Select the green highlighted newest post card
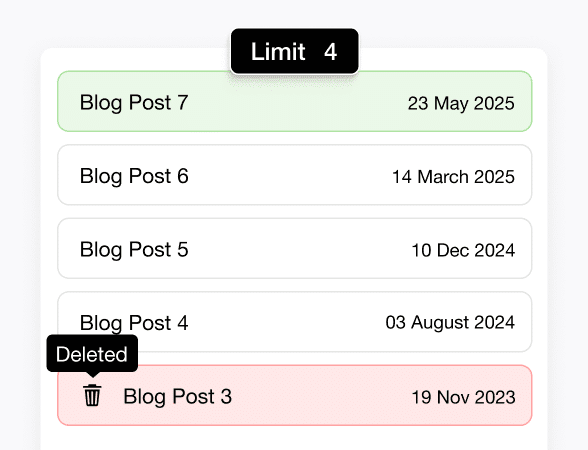Viewport: 588px width, 450px height. [295, 101]
